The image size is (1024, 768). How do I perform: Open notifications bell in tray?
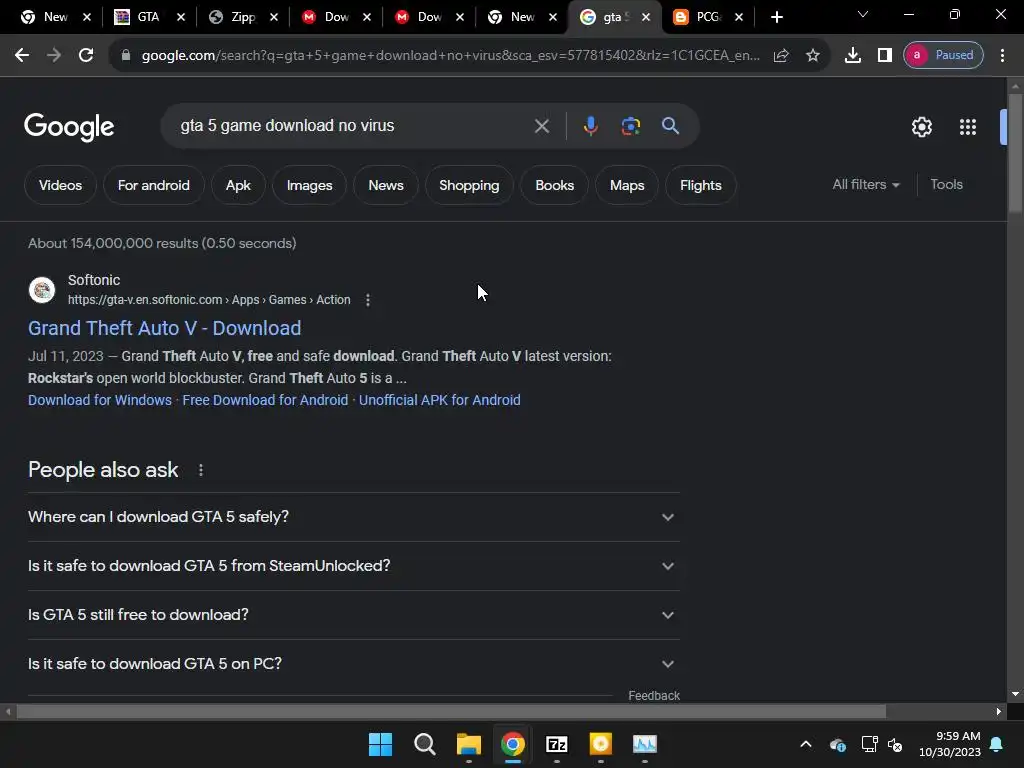[997, 744]
